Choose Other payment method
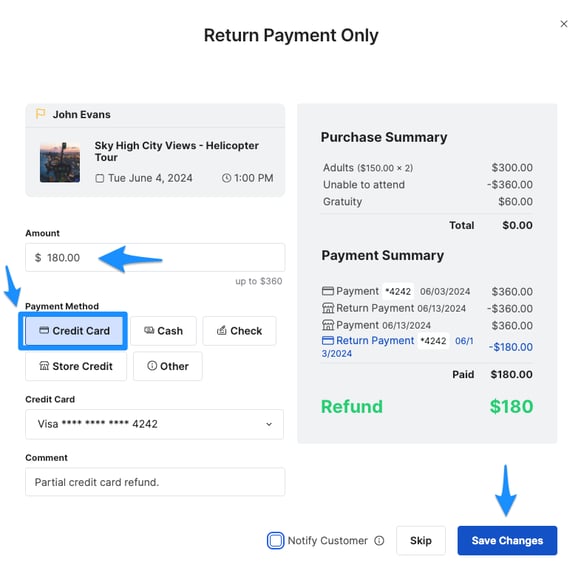This screenshot has height=579, width=584. (168, 366)
